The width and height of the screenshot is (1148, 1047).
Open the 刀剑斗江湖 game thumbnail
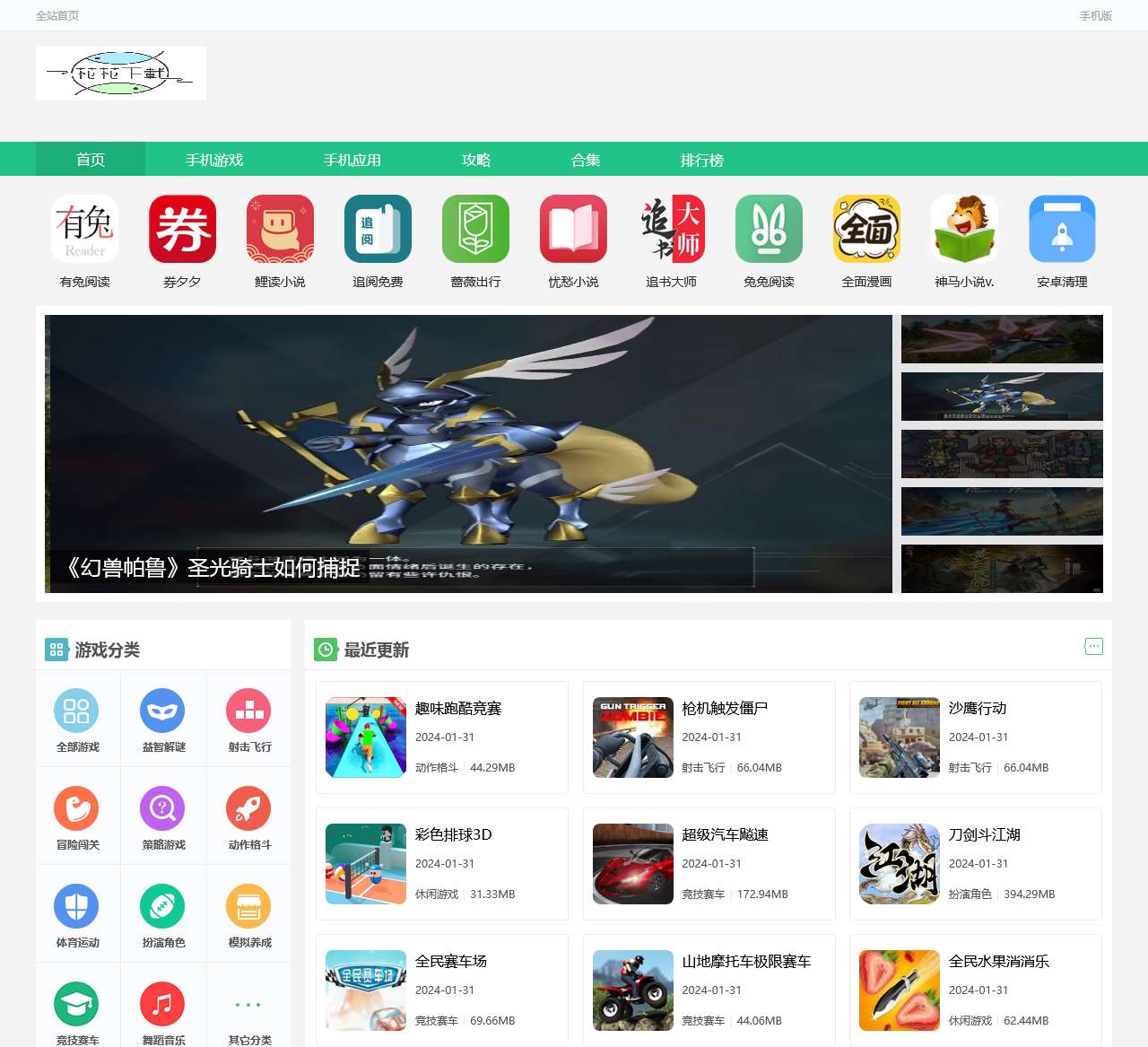point(900,864)
